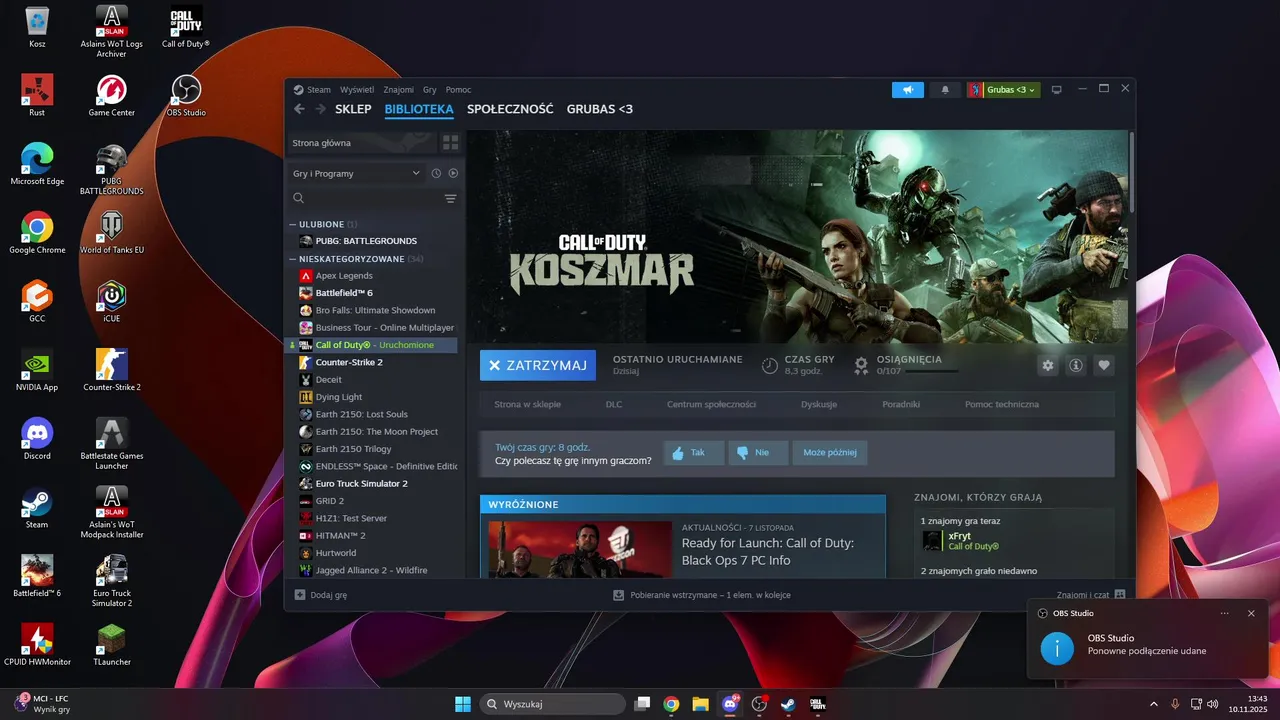
Task: Toggle recent activity sort clock icon
Action: point(436,173)
